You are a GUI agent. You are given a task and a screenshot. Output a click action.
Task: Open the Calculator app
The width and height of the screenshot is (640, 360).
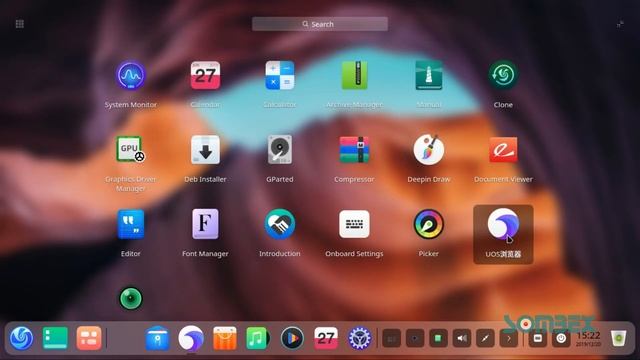(x=280, y=76)
